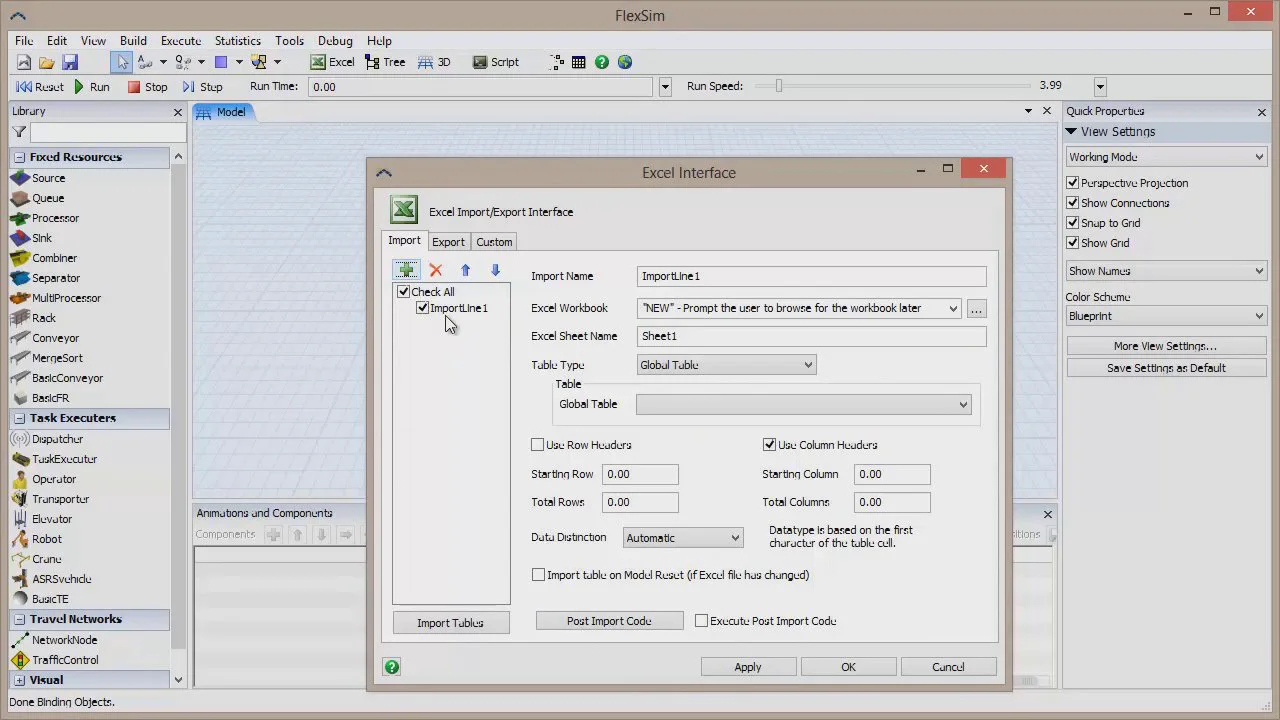The height and width of the screenshot is (720, 1280).
Task: Click the green plus add import icon
Action: point(406,270)
